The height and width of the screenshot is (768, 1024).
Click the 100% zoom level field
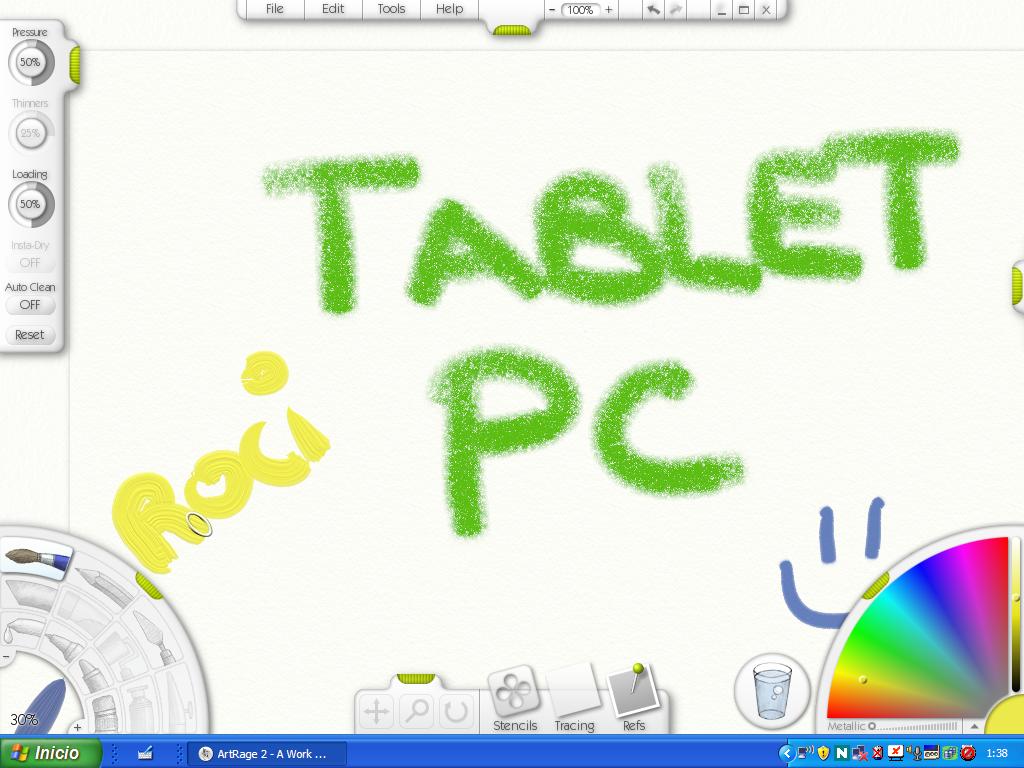tap(580, 10)
